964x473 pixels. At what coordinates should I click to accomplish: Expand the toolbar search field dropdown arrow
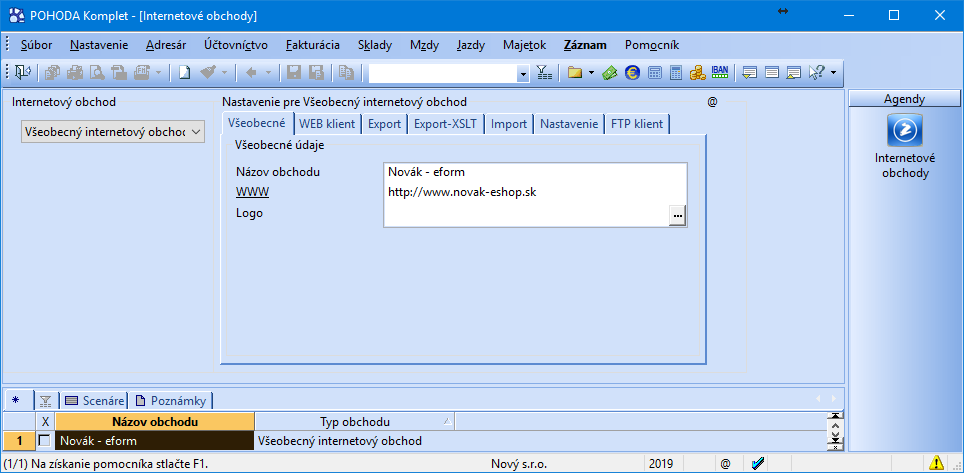[x=523, y=73]
